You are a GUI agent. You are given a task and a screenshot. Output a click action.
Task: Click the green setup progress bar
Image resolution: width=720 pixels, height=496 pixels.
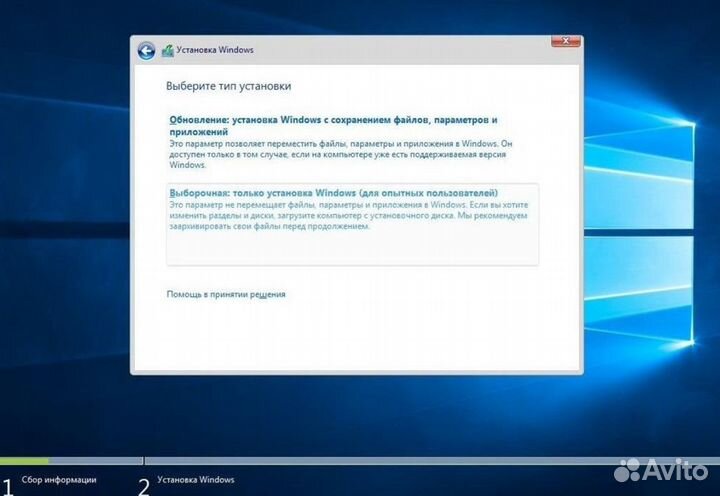(24, 461)
